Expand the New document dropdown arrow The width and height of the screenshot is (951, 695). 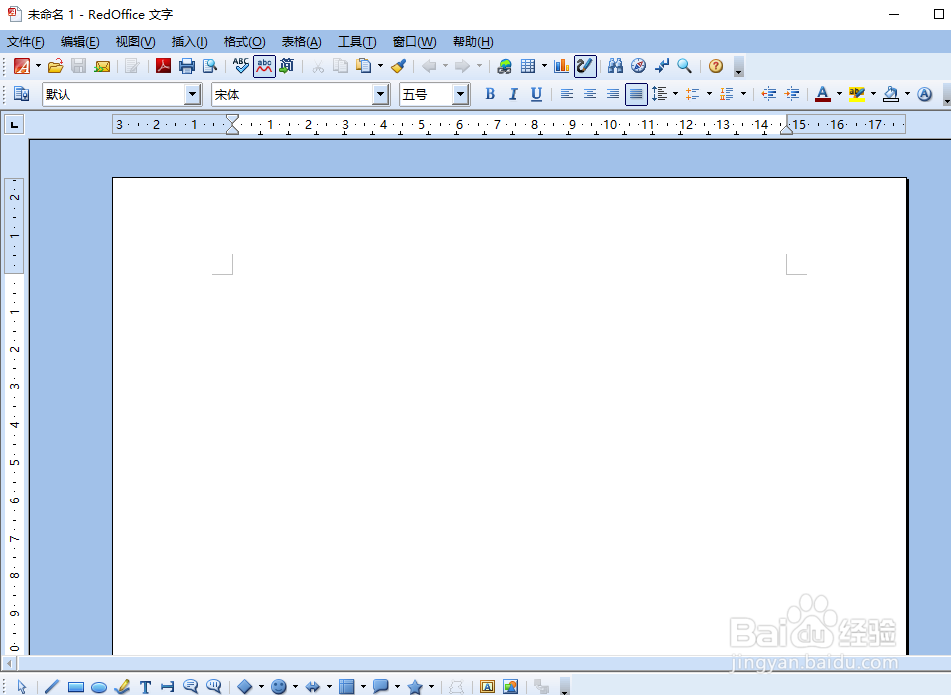click(38, 66)
